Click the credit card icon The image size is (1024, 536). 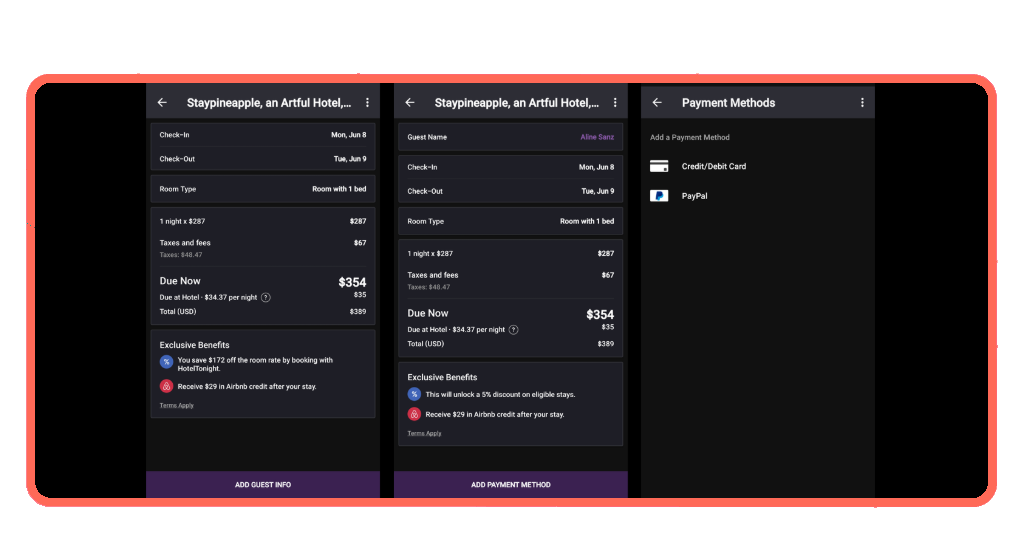tap(659, 166)
